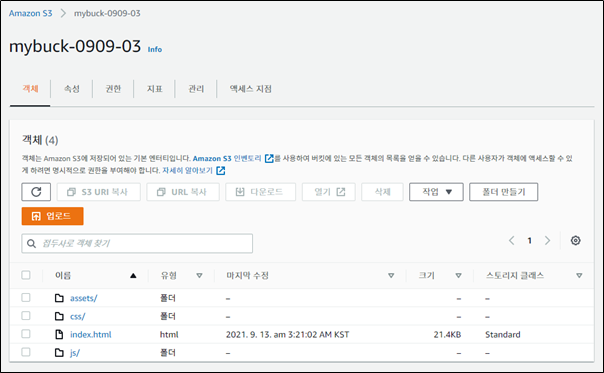
Task: Switch to the 권한 tab
Action: (x=113, y=89)
